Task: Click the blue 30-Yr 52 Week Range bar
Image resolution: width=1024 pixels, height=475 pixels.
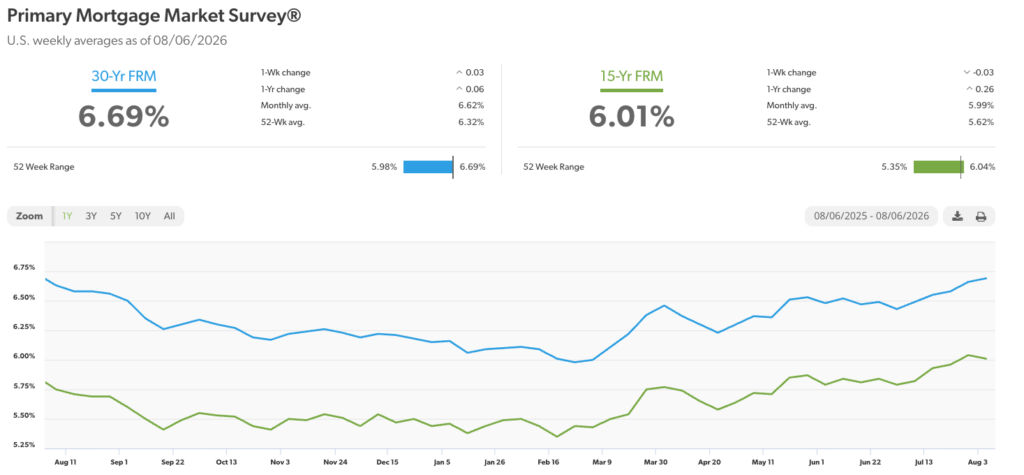Action: [428, 167]
